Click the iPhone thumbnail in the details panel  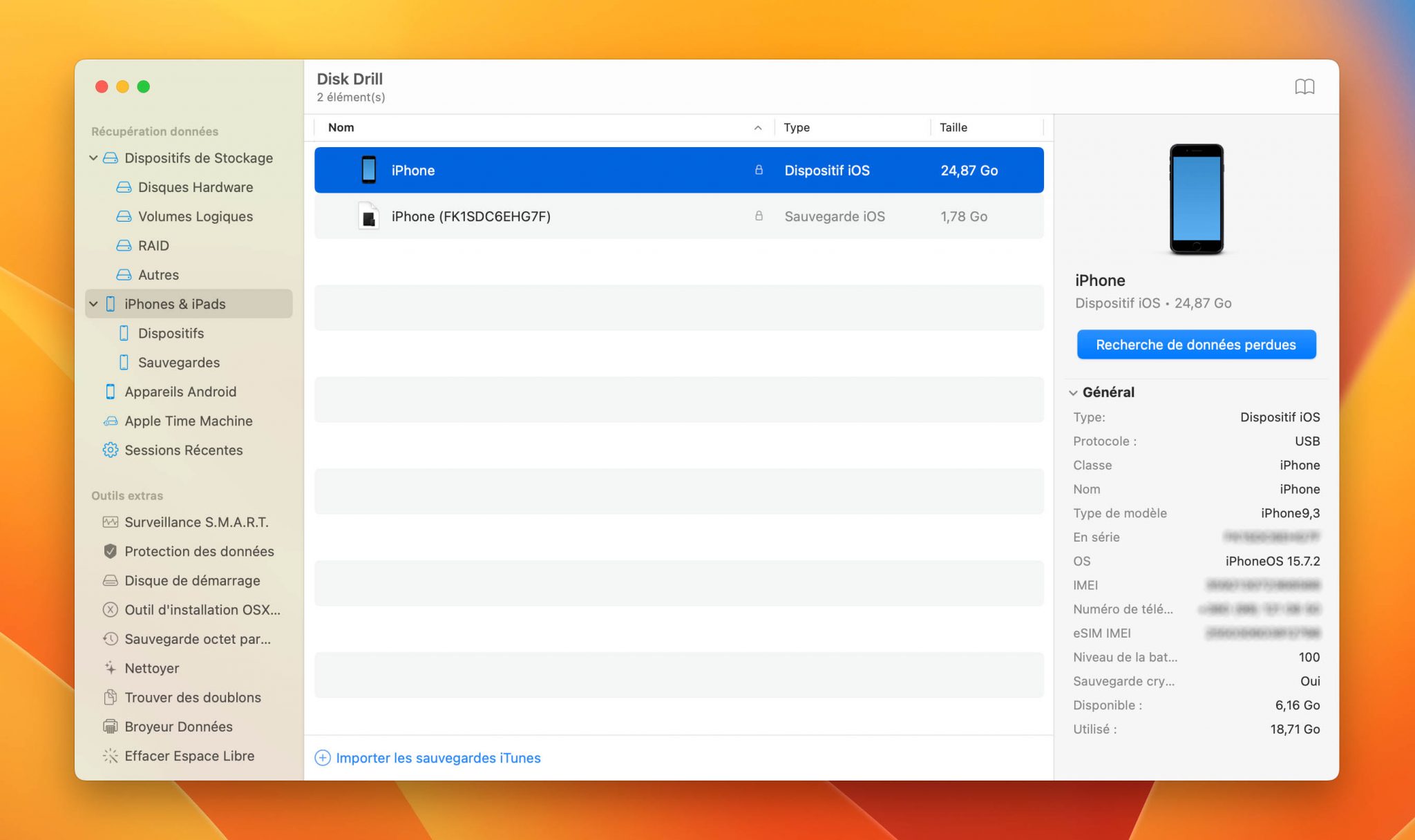click(1196, 199)
